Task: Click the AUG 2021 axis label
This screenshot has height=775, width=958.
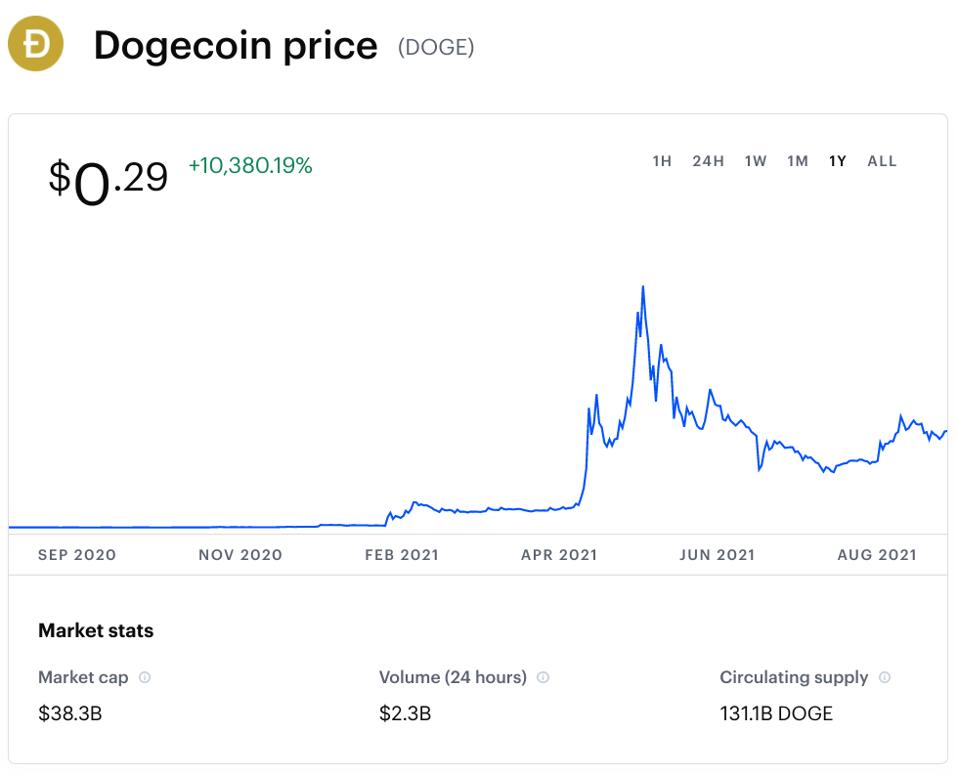Action: click(877, 555)
